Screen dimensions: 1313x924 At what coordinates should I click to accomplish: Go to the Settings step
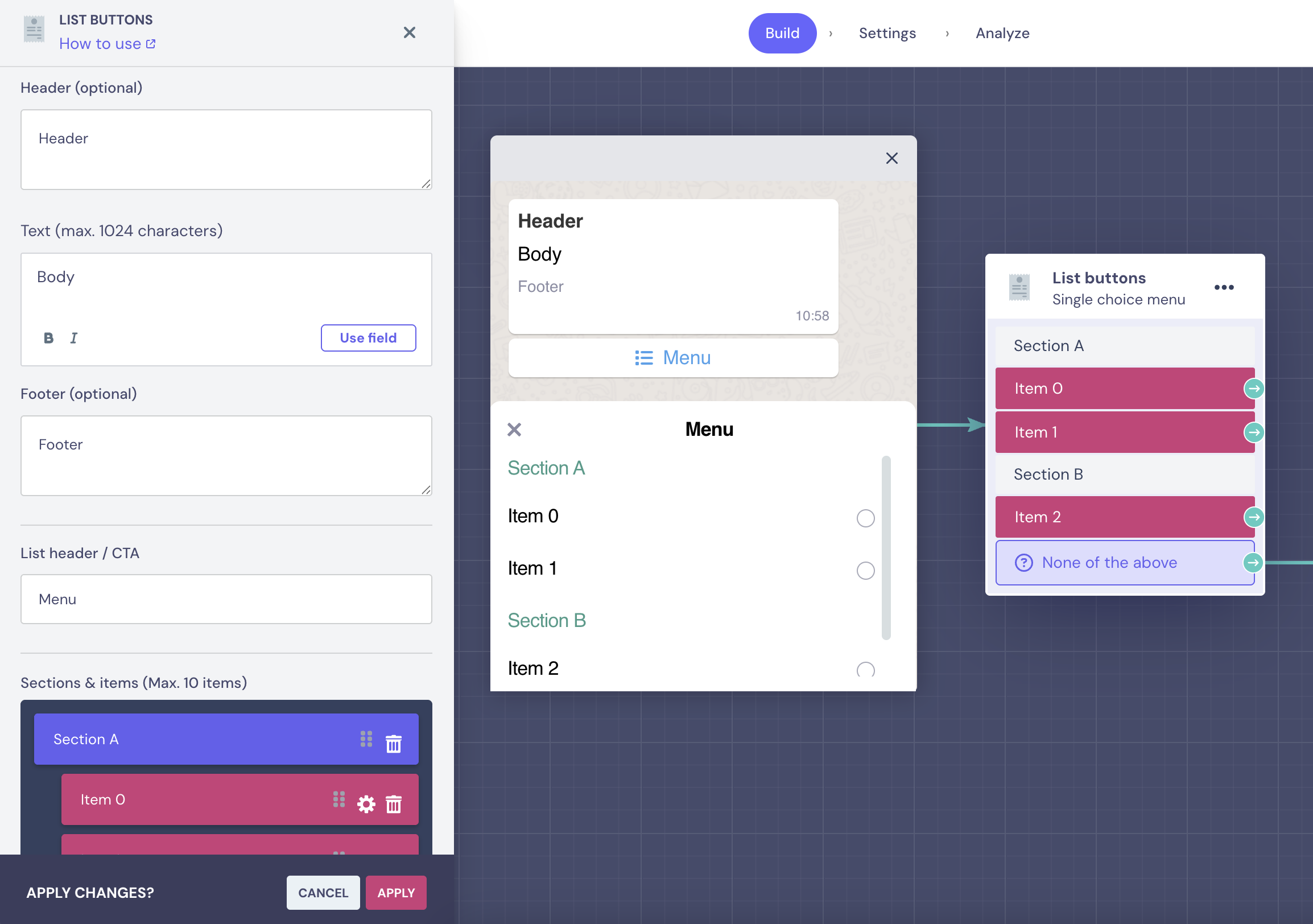point(887,33)
